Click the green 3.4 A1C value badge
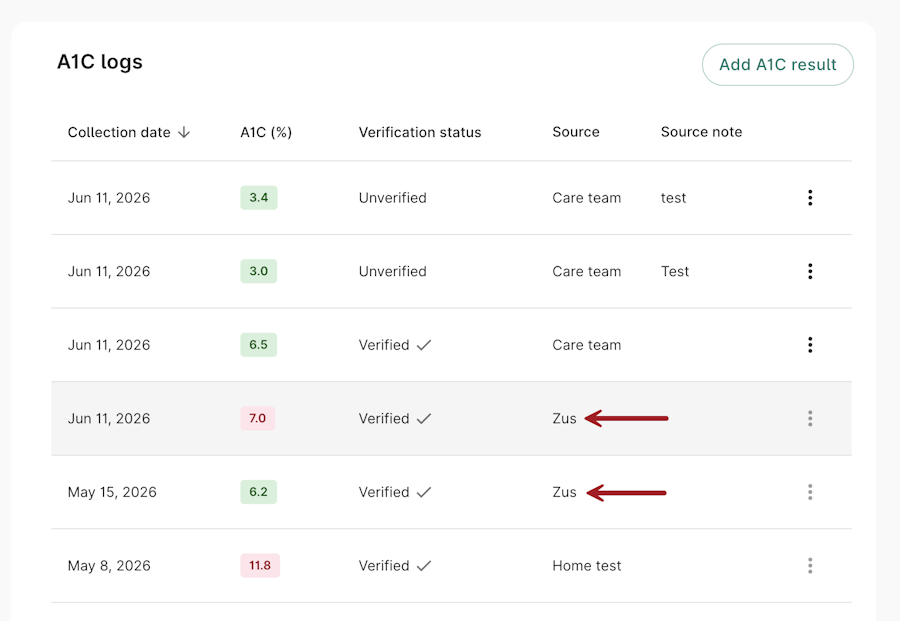 point(259,197)
